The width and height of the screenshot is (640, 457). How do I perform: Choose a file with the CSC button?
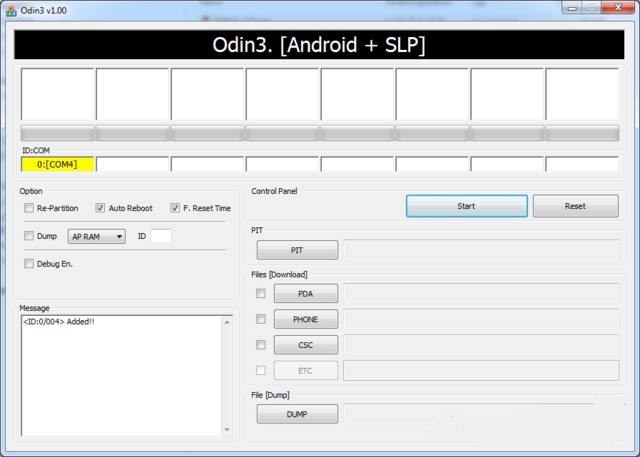coord(306,345)
